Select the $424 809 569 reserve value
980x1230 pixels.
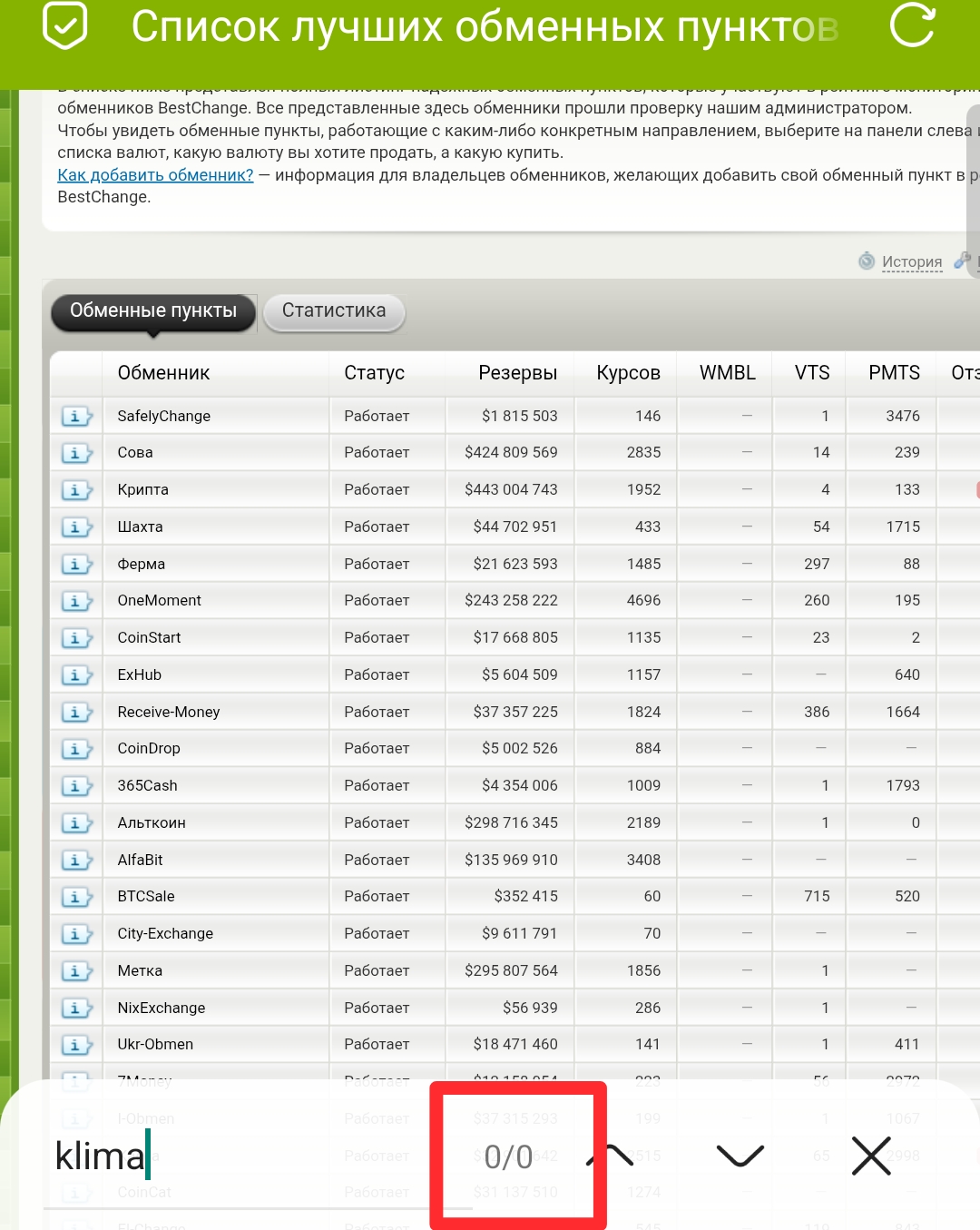click(511, 453)
